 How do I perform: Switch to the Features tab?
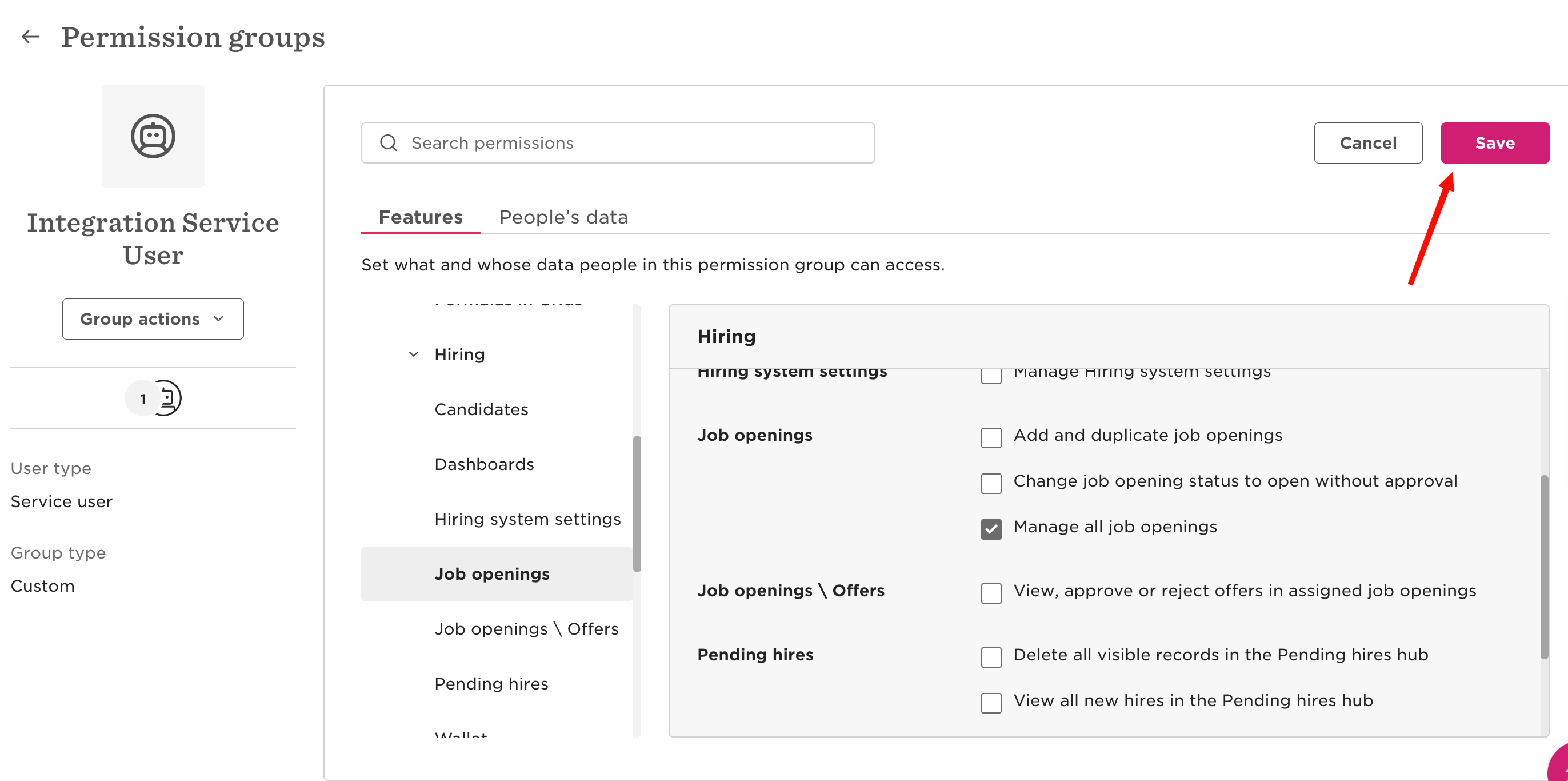421,217
